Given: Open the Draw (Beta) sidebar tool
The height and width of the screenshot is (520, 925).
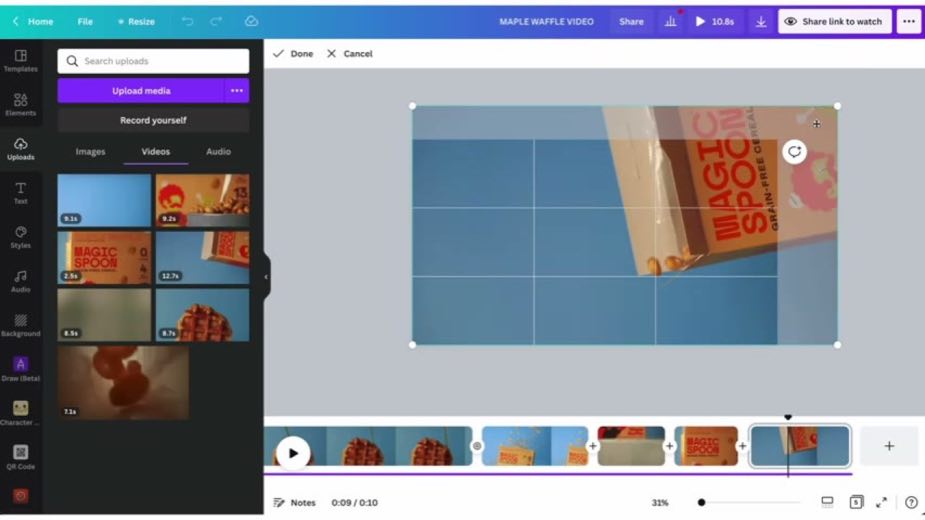Looking at the screenshot, I should pos(21,369).
